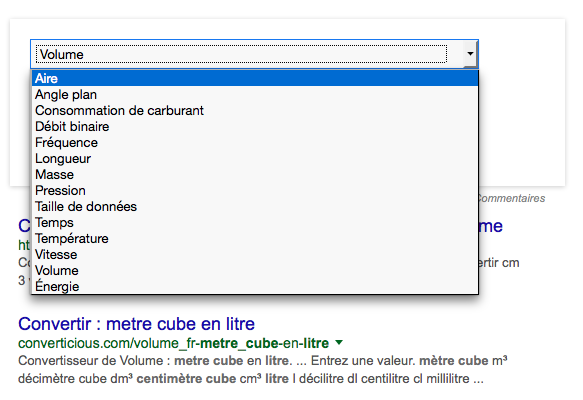Viewport: 583px width, 400px height.
Task: Choose Temps category
Action: [255, 222]
